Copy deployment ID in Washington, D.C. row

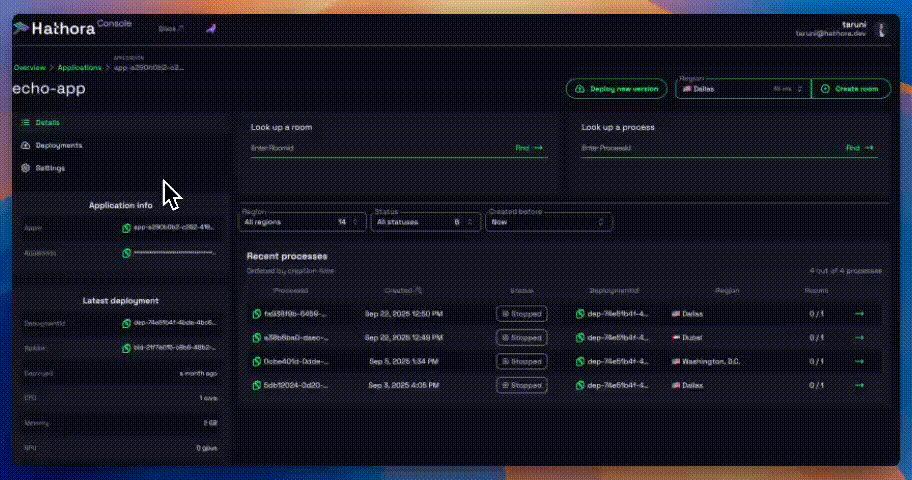point(580,362)
